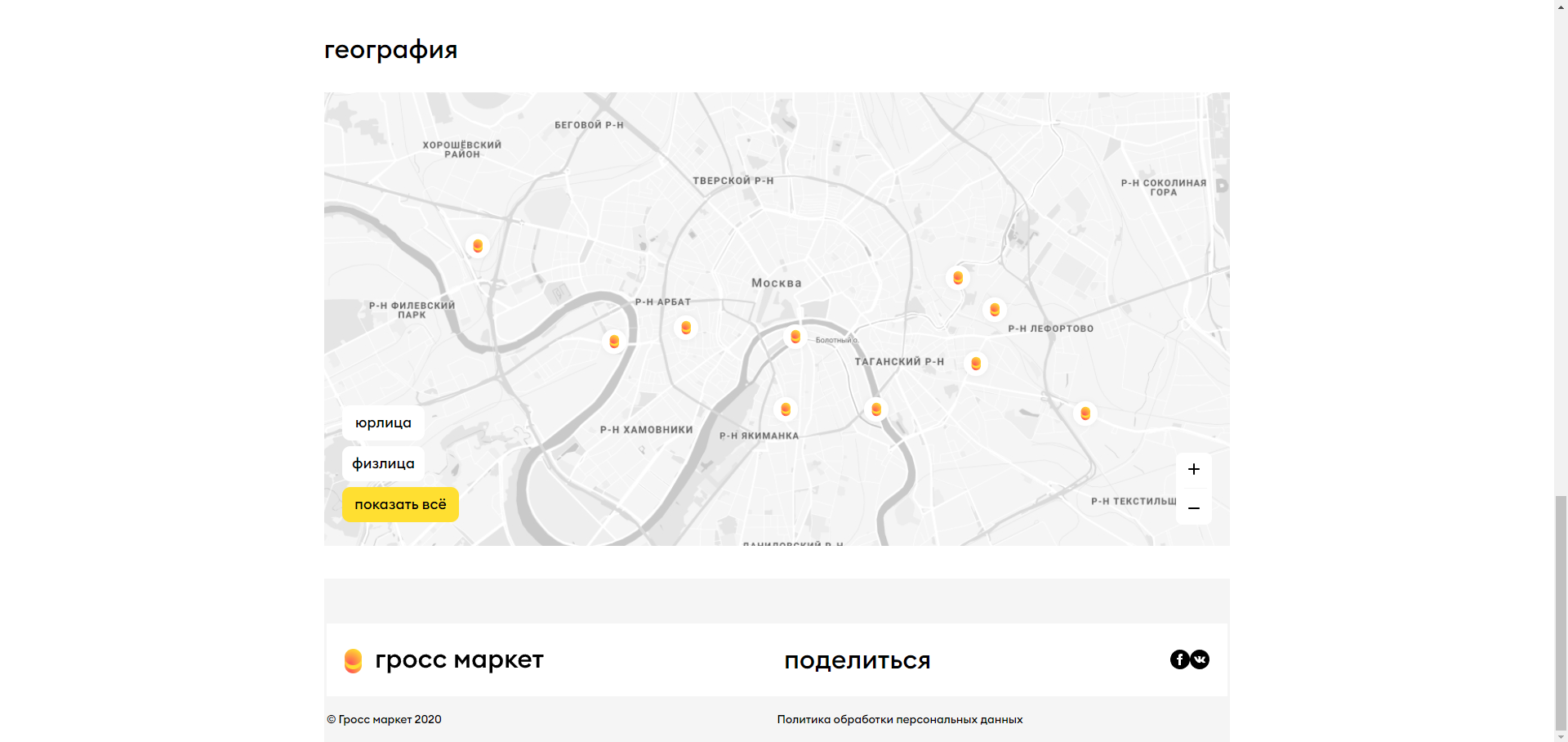Click the map marker below Таганский р-н label

click(876, 409)
